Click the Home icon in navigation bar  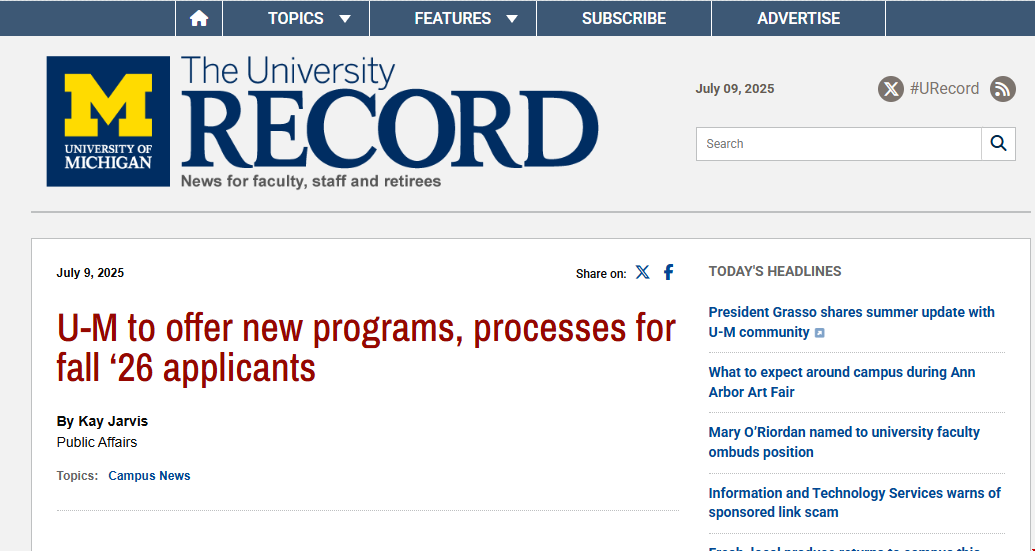coord(199,18)
